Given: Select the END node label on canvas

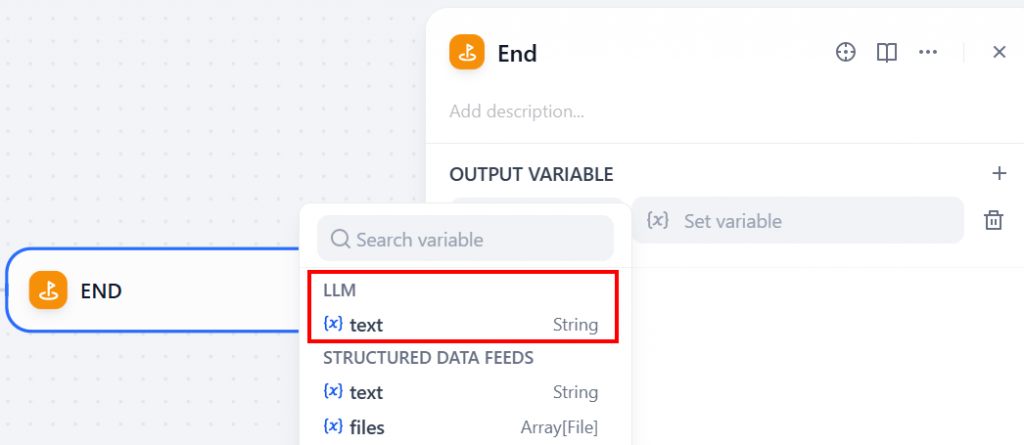Looking at the screenshot, I should (x=101, y=292).
